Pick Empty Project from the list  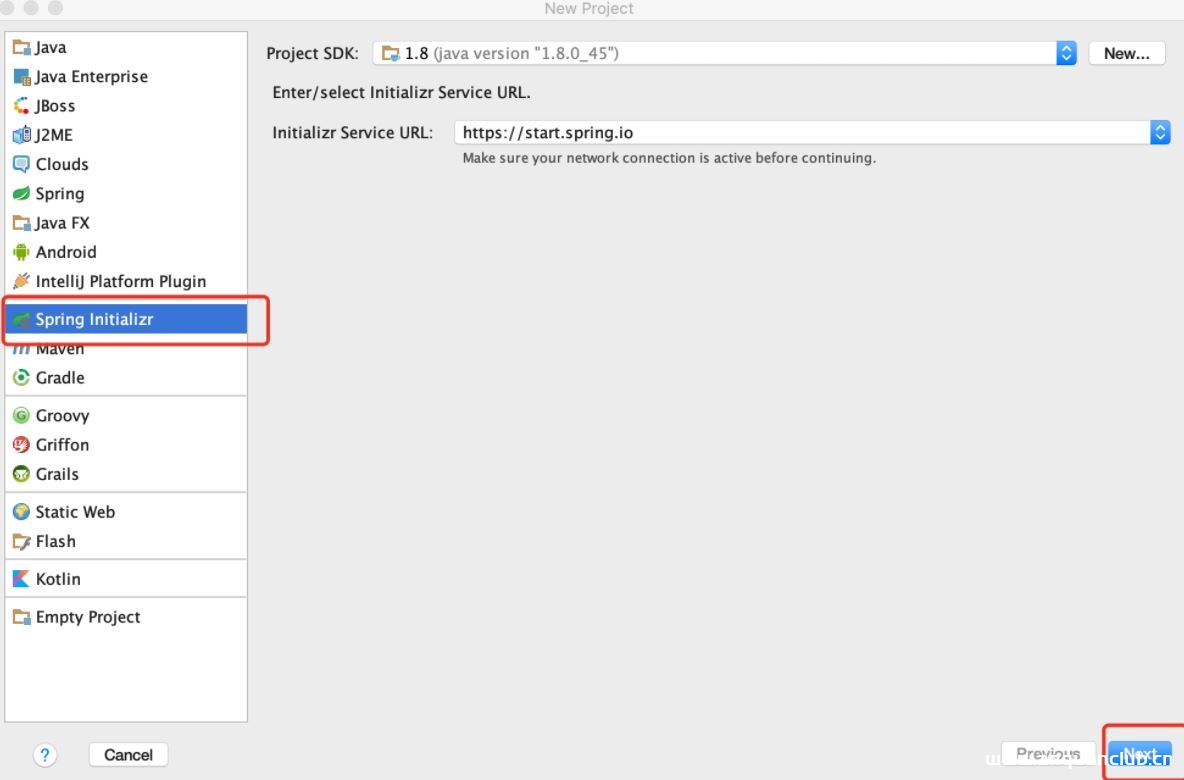point(88,617)
